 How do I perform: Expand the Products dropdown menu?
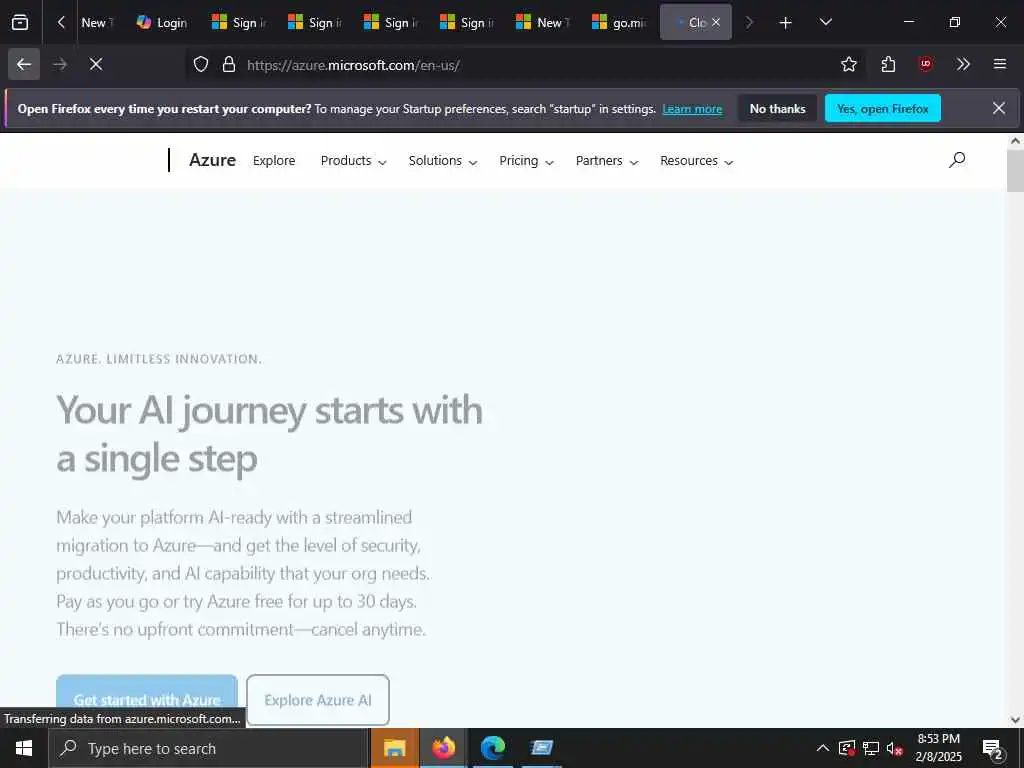353,161
